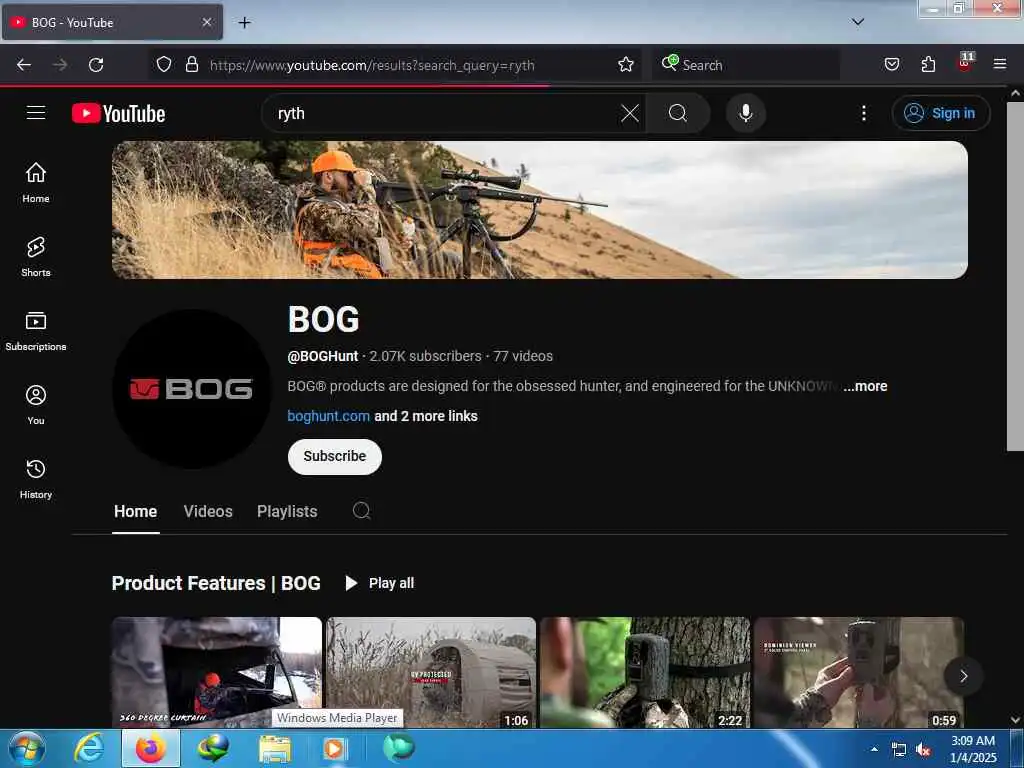
Task: Open the You section in sidebar
Action: pos(36,405)
